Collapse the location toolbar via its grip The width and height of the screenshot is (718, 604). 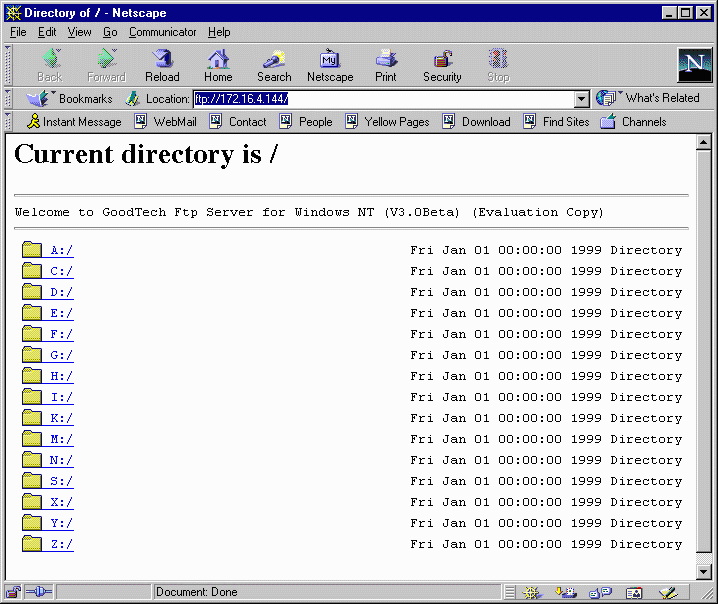click(x=8, y=98)
